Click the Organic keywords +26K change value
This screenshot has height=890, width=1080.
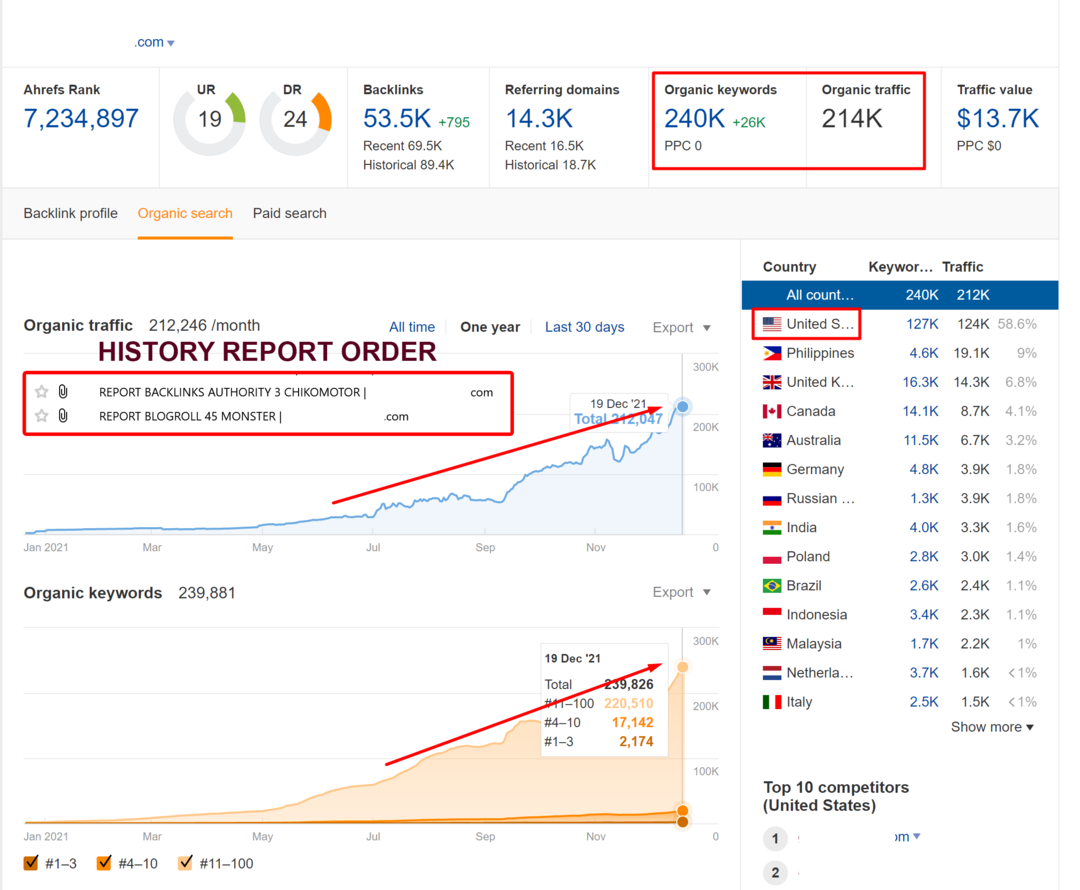point(749,123)
